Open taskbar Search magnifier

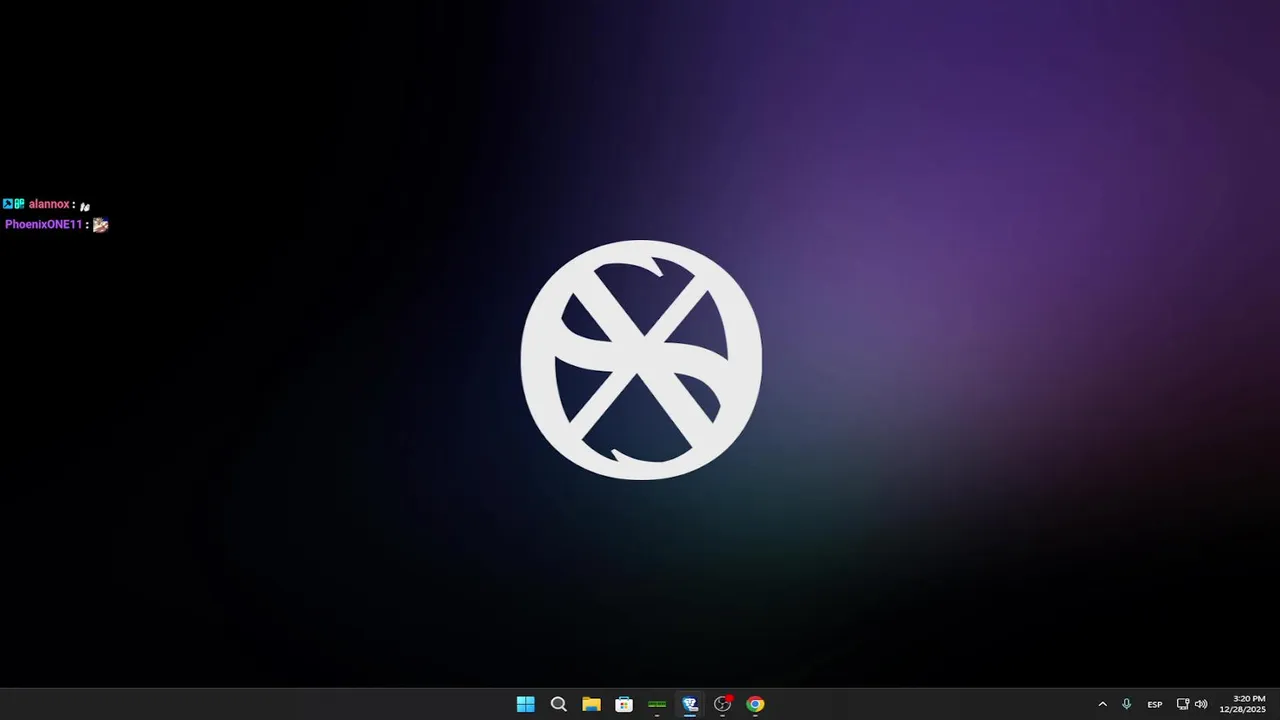pos(558,704)
